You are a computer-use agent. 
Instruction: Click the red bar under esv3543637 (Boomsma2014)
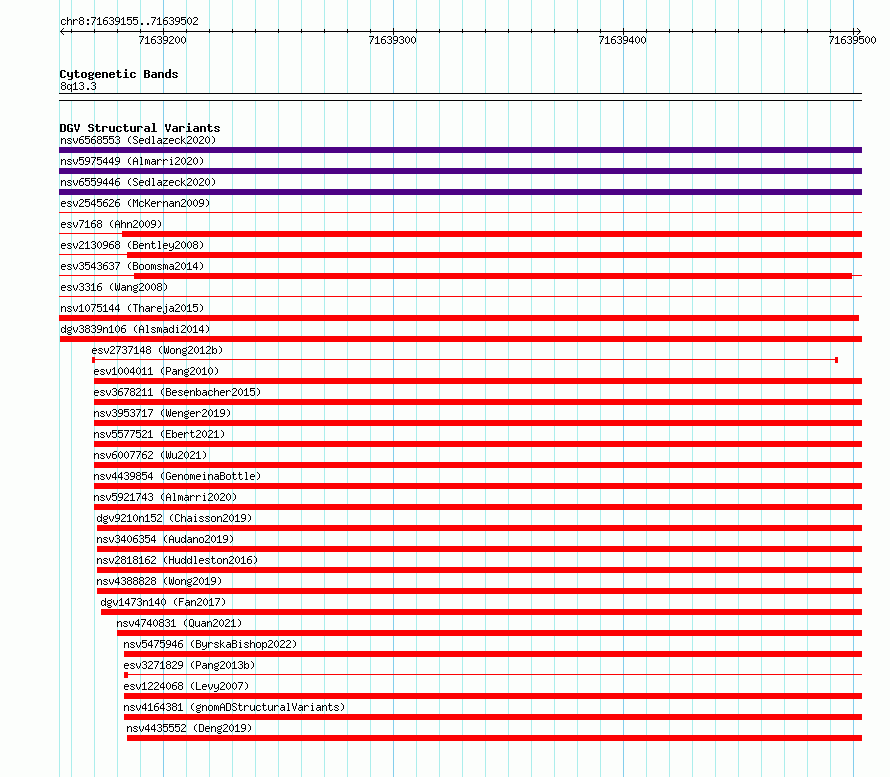(x=493, y=276)
